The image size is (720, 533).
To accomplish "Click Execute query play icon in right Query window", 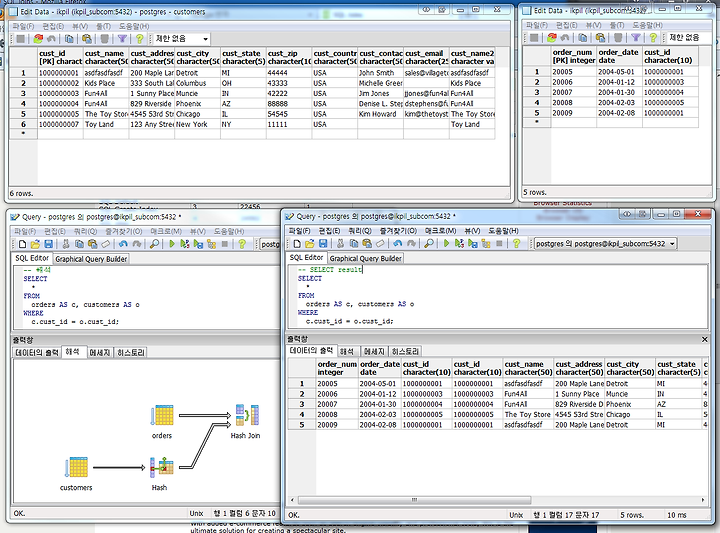I will coord(446,244).
